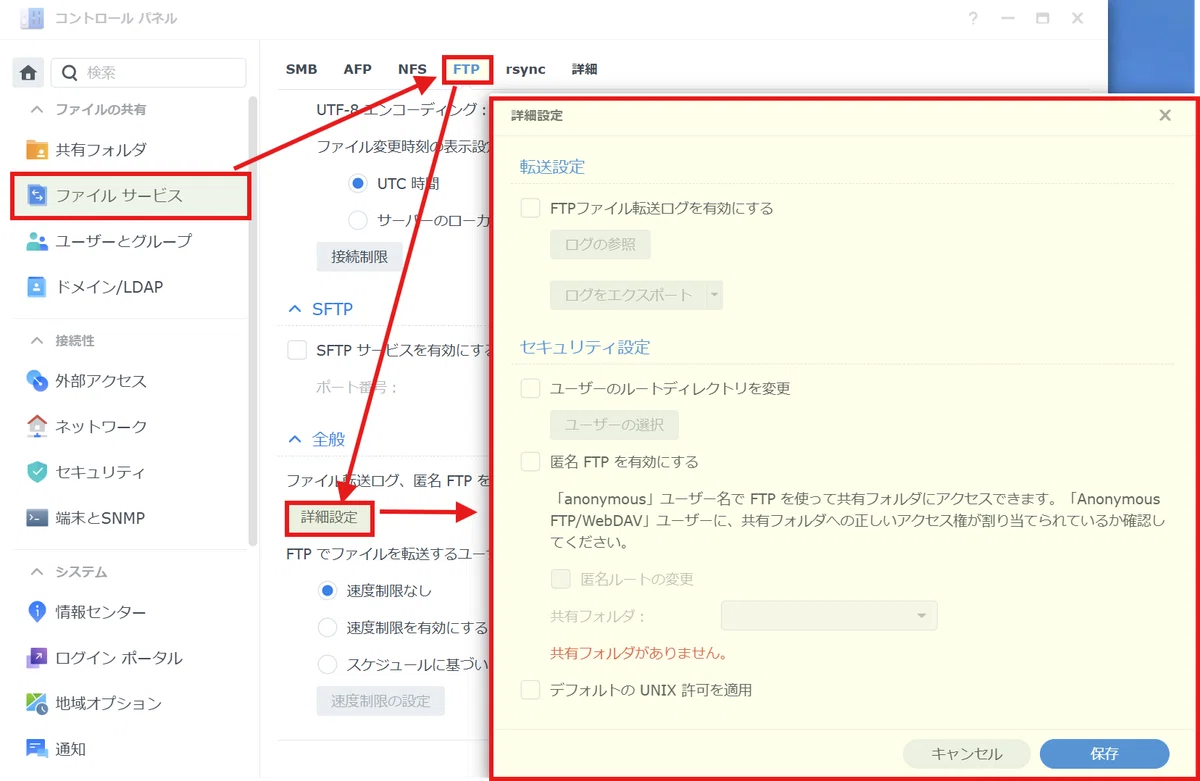
Task: Check ユーザーのルートディレクトリを変更 option
Action: tap(530, 388)
